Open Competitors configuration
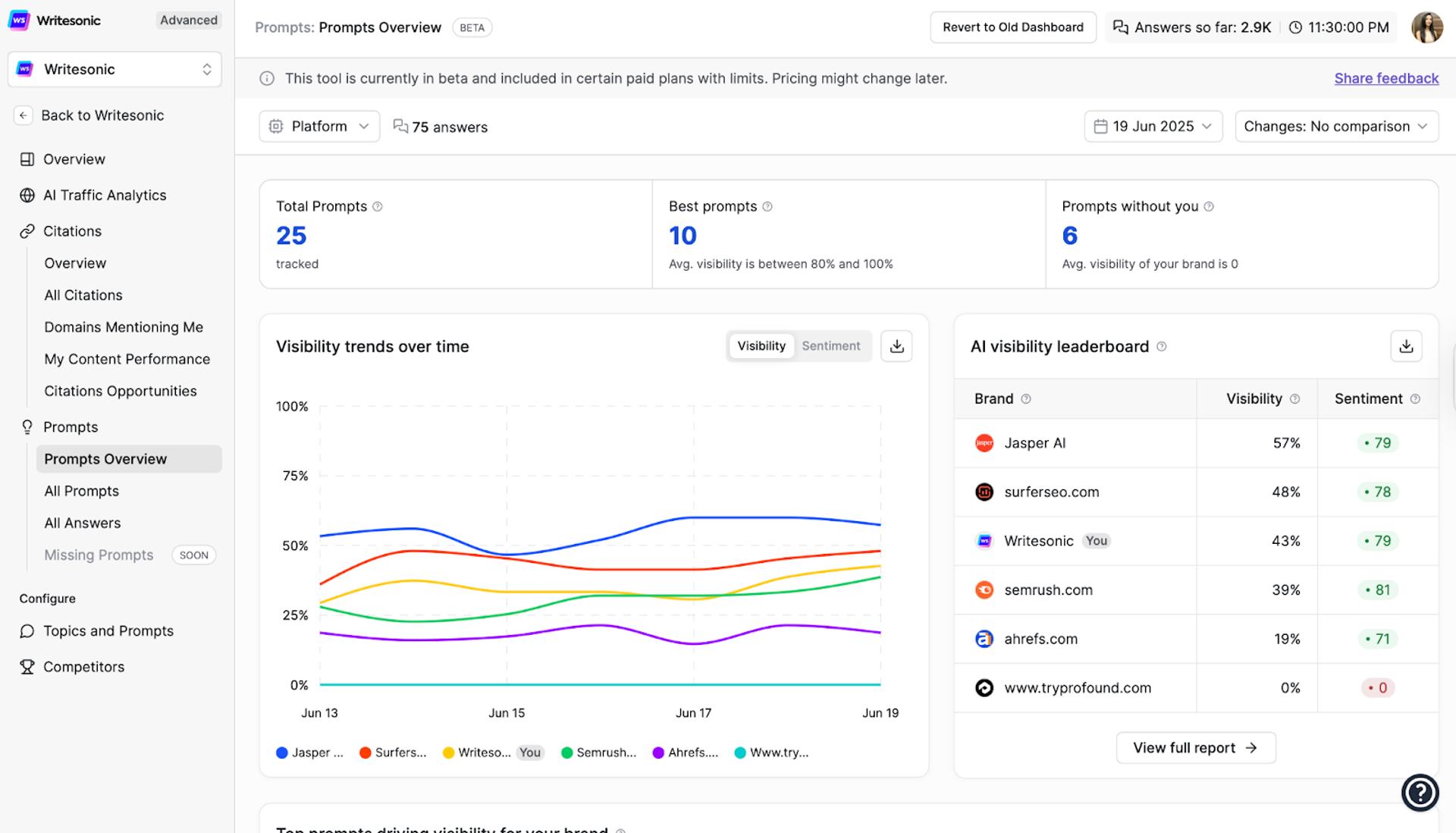This screenshot has width=1456, height=833. (83, 667)
